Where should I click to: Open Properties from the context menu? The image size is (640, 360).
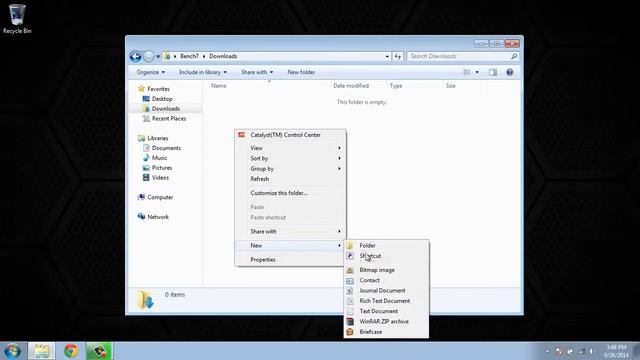pyautogui.click(x=290, y=260)
